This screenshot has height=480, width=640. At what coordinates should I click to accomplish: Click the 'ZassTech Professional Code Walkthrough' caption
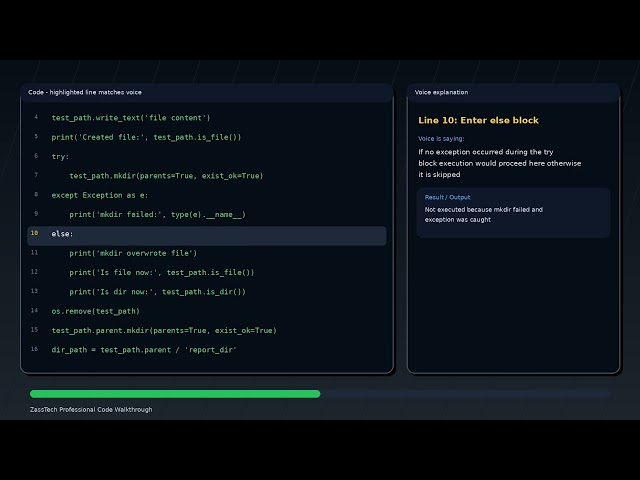pyautogui.click(x=91, y=409)
